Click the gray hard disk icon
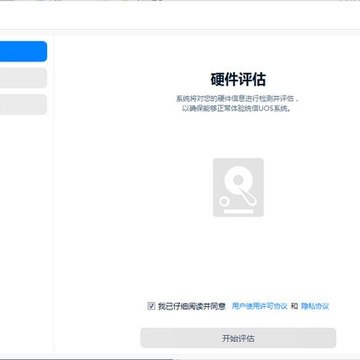The height and width of the screenshot is (360, 360). (x=238, y=187)
